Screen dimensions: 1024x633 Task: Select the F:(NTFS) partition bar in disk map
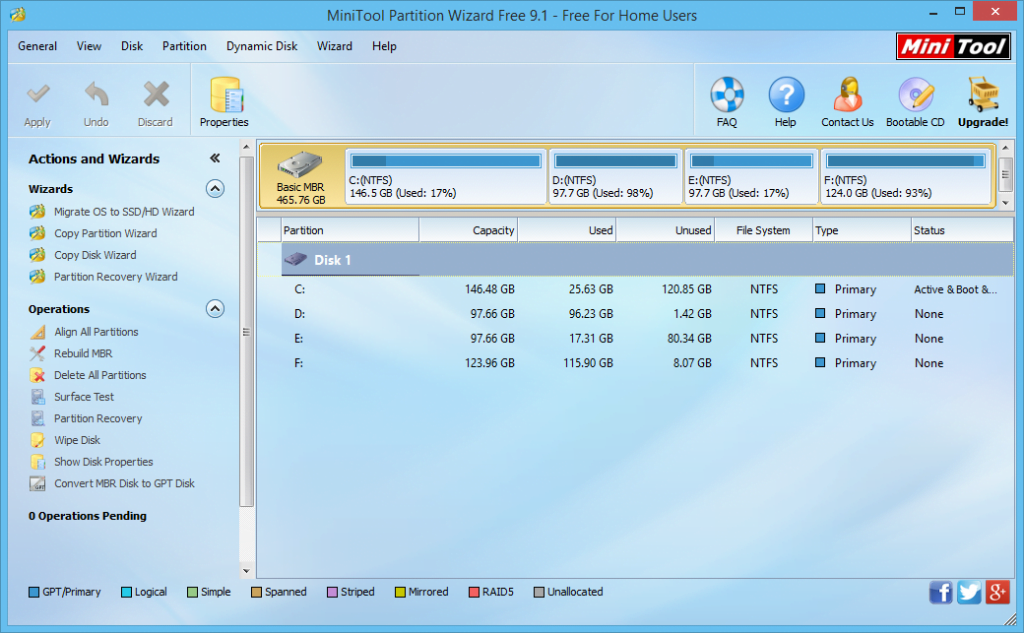pos(905,176)
